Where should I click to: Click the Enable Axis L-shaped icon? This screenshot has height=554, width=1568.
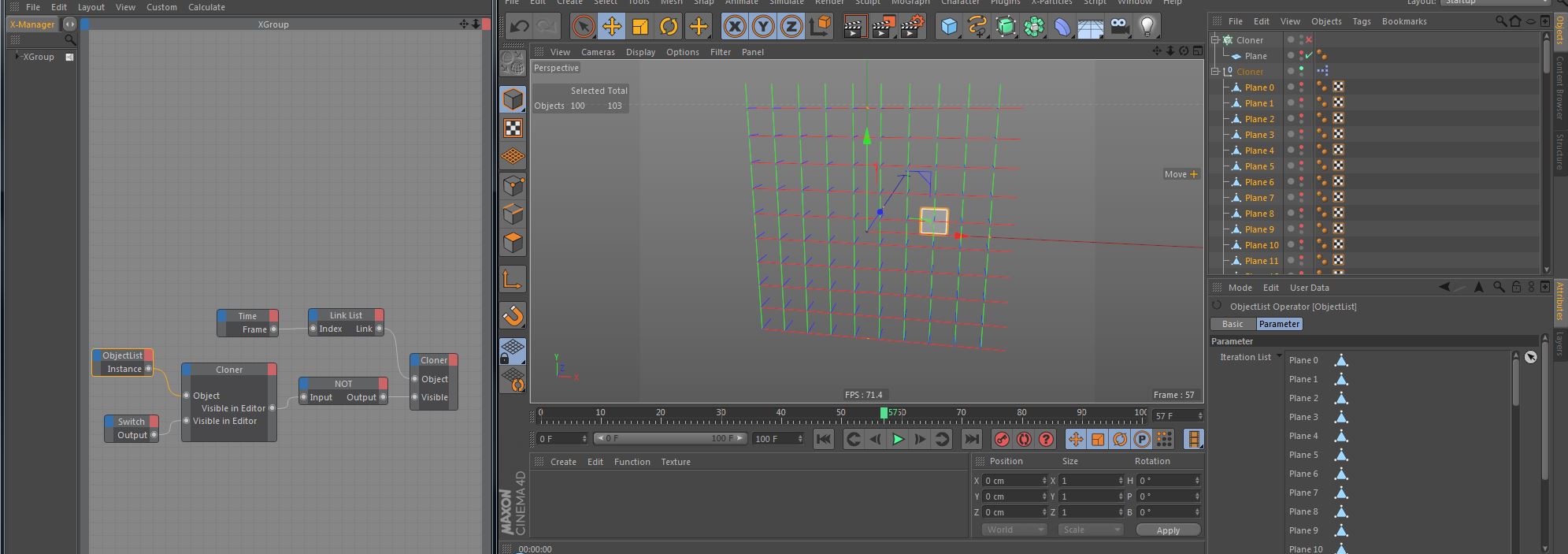pyautogui.click(x=513, y=279)
